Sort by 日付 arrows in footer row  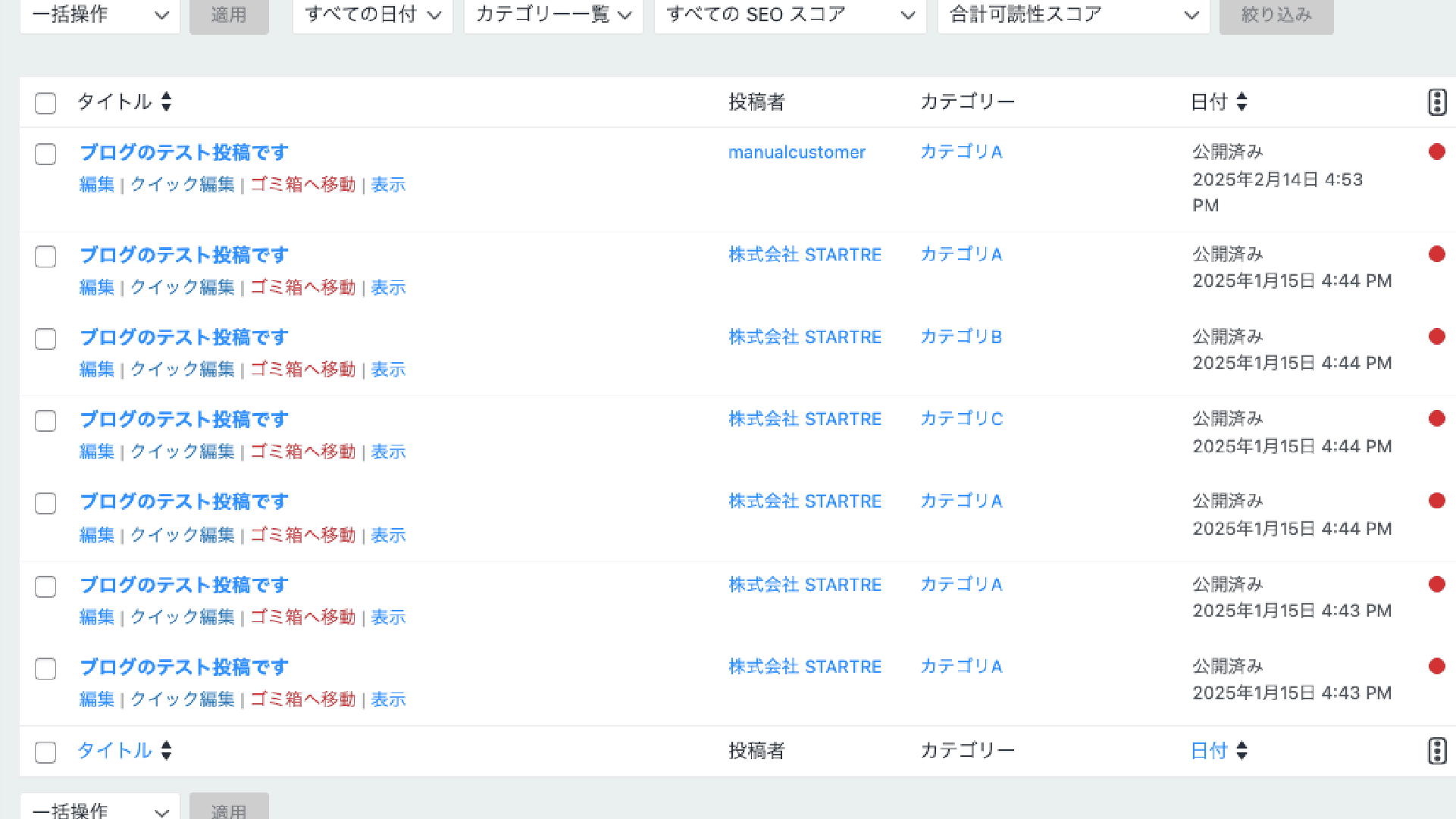pos(1242,751)
